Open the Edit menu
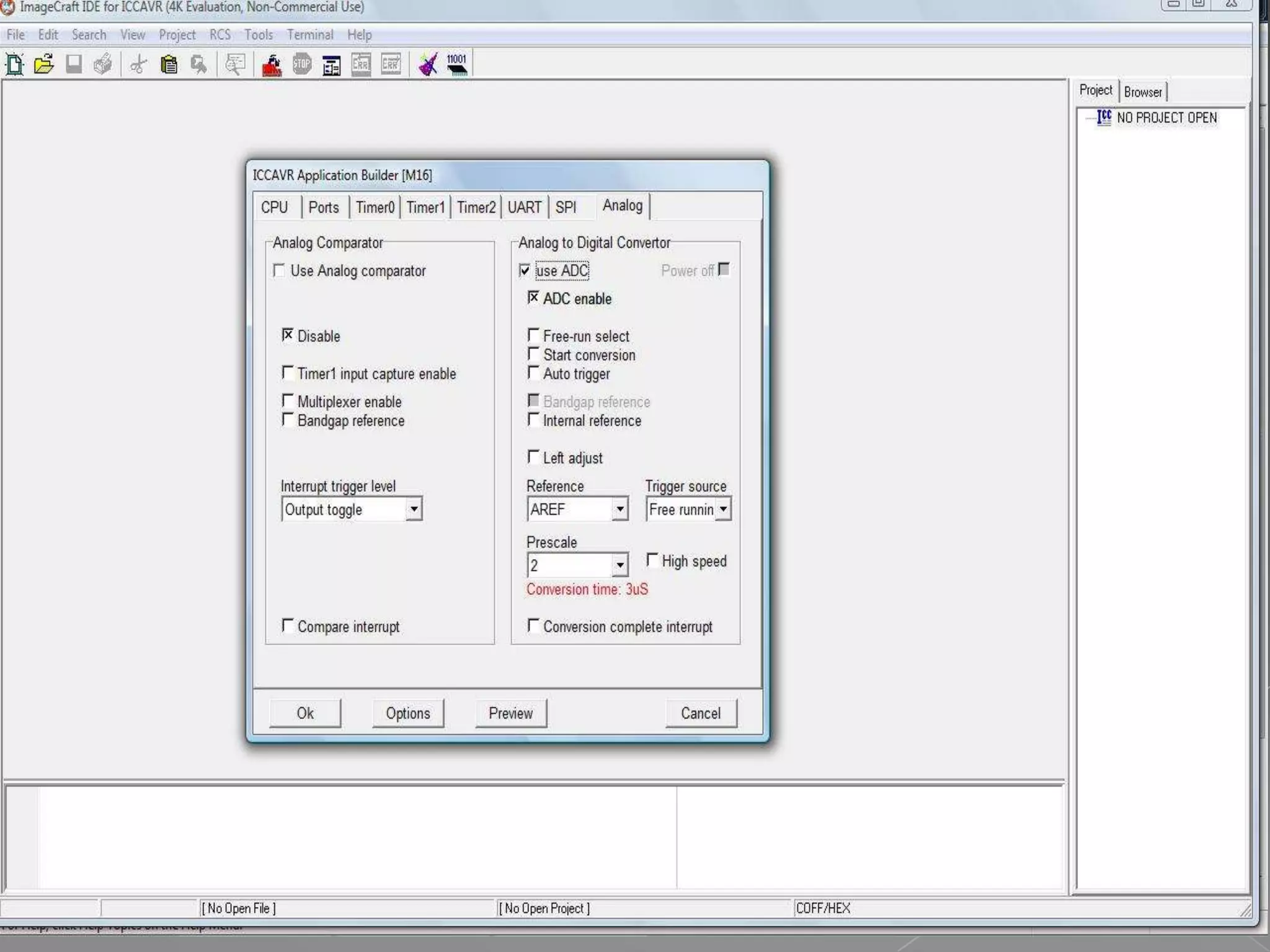The width and height of the screenshot is (1270, 952). coord(48,35)
